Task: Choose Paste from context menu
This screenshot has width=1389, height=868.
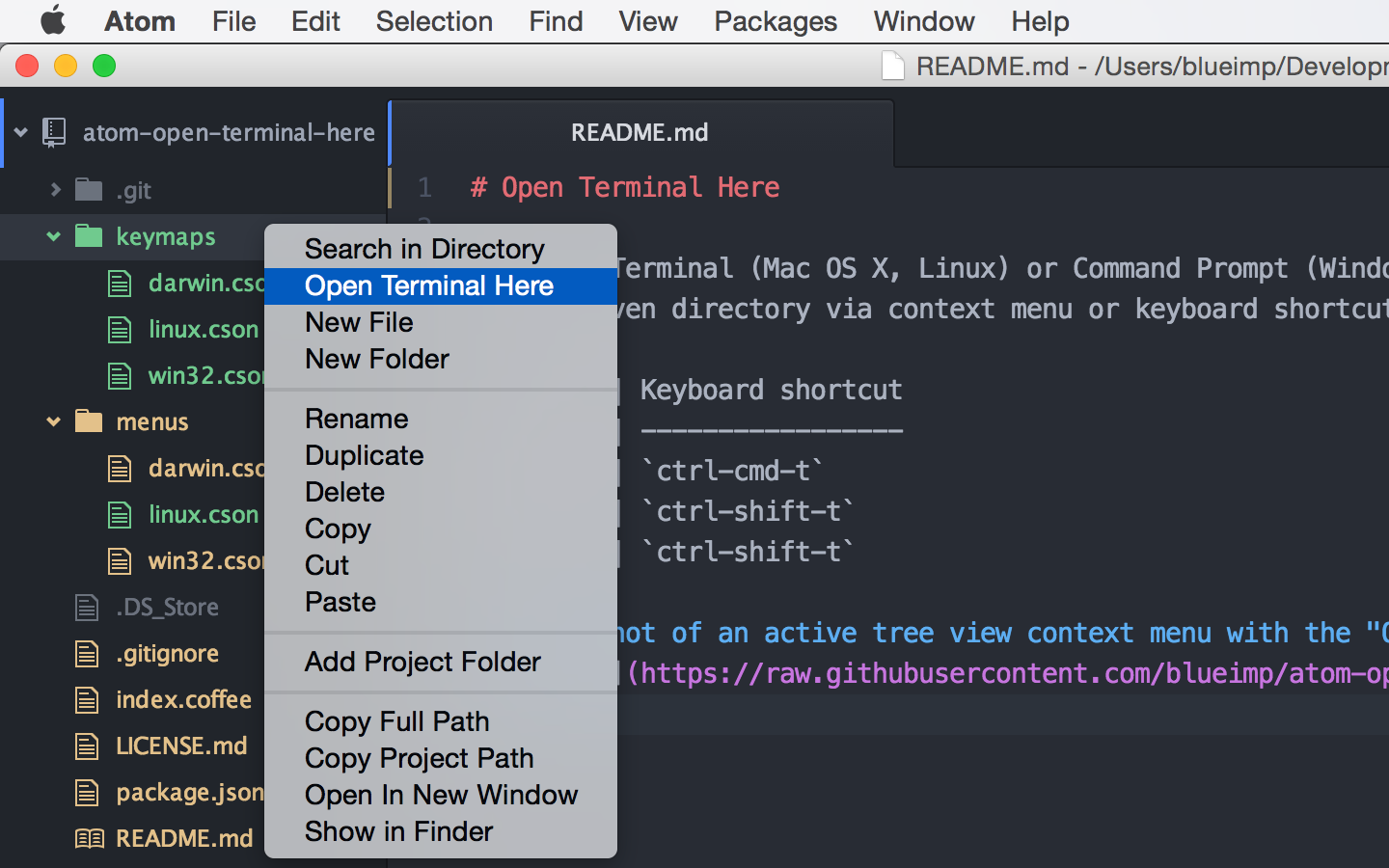Action: click(441, 602)
